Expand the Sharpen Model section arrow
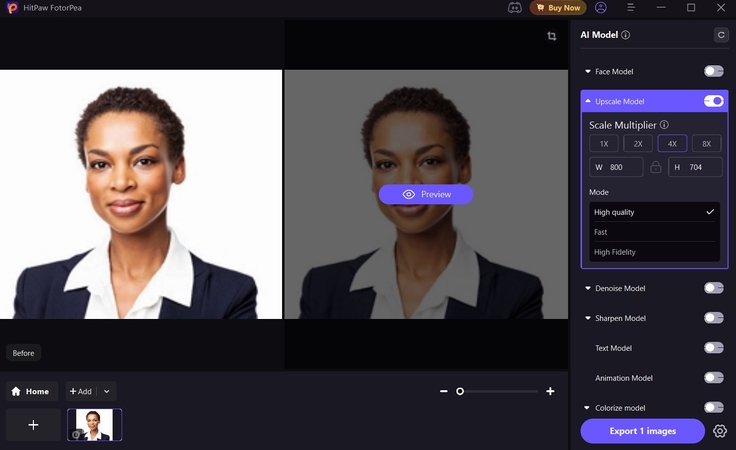 [x=588, y=318]
